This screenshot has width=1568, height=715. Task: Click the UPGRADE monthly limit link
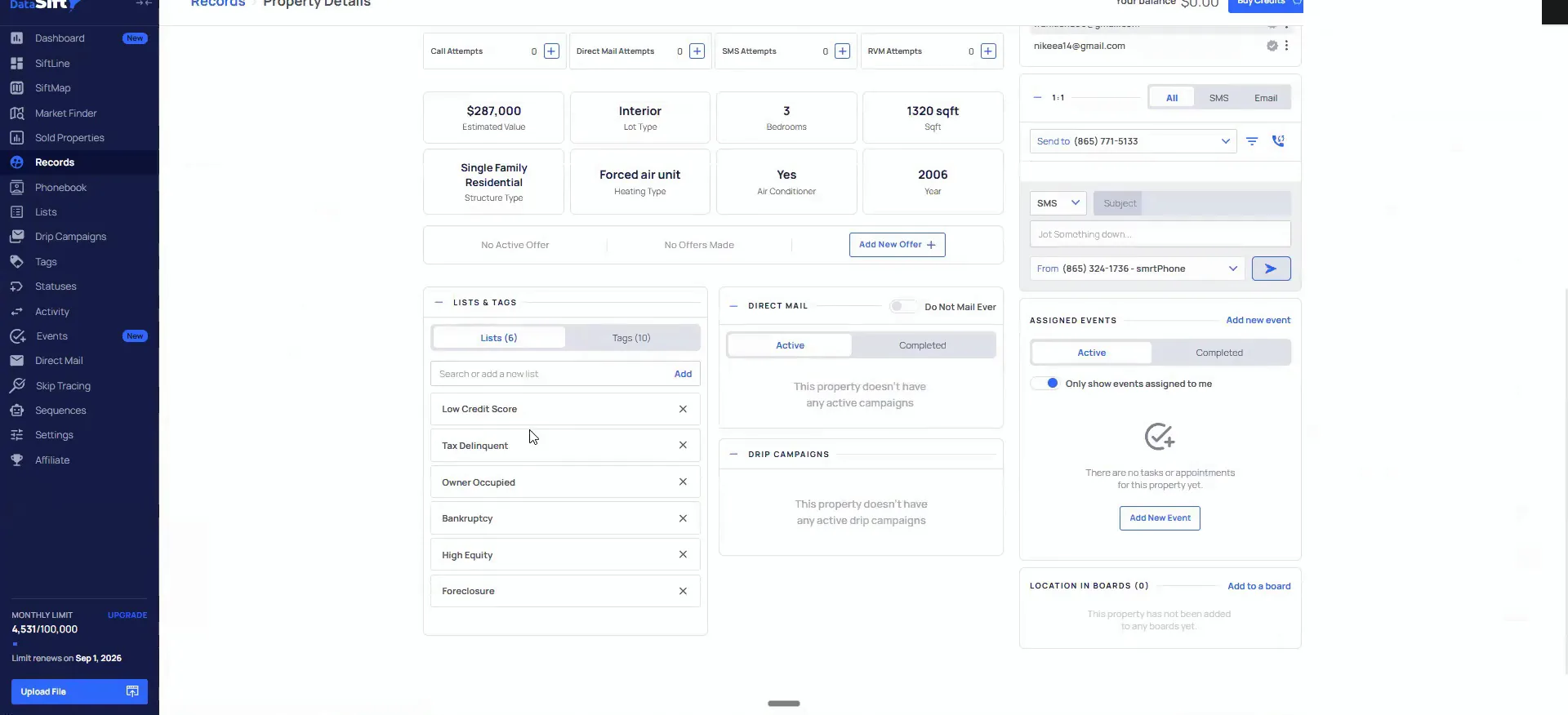tap(127, 615)
